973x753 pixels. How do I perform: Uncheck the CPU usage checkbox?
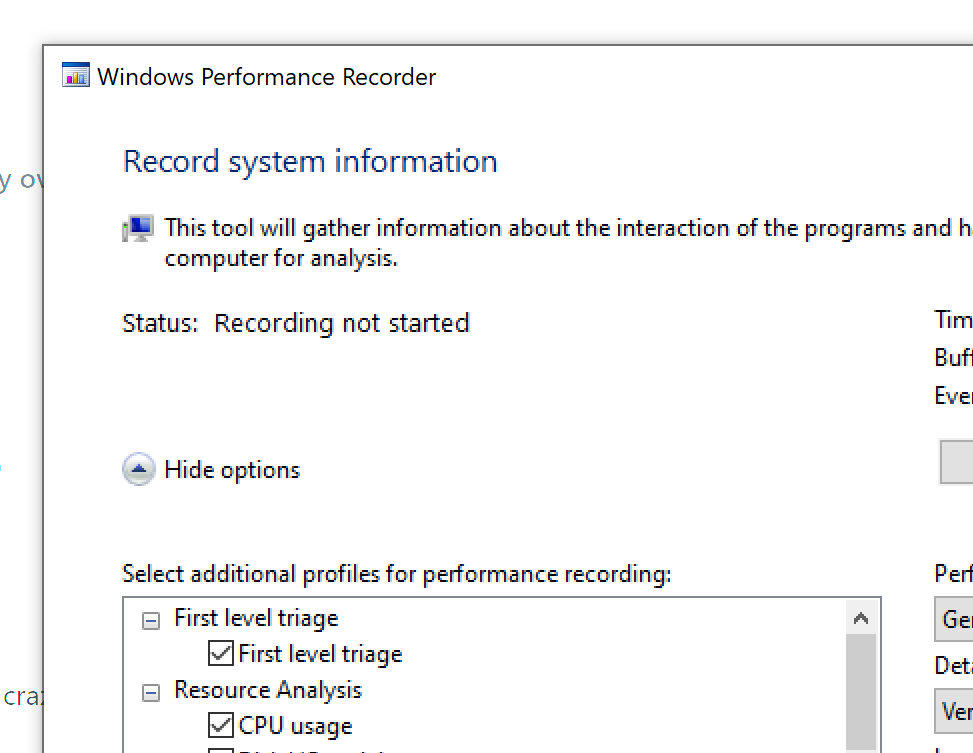220,725
